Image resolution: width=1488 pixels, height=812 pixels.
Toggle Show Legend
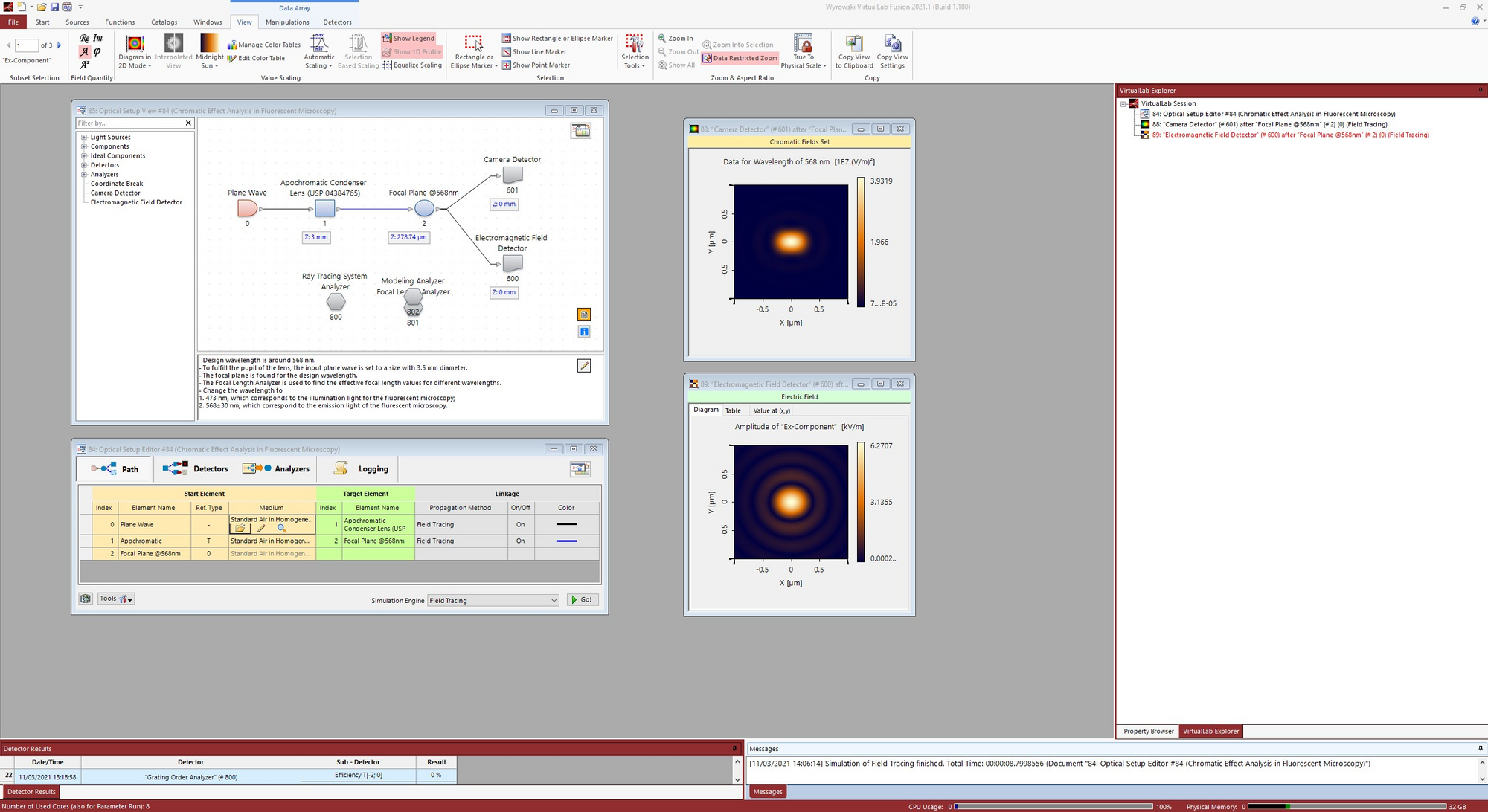click(x=408, y=39)
